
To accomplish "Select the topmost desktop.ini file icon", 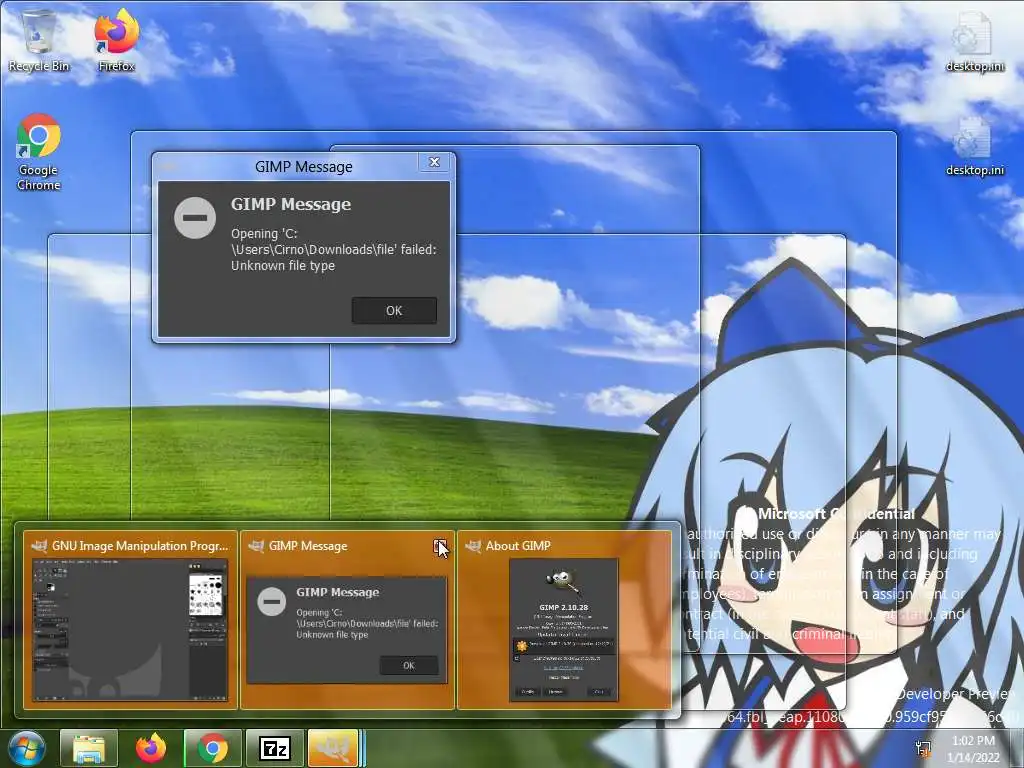I will (974, 40).
